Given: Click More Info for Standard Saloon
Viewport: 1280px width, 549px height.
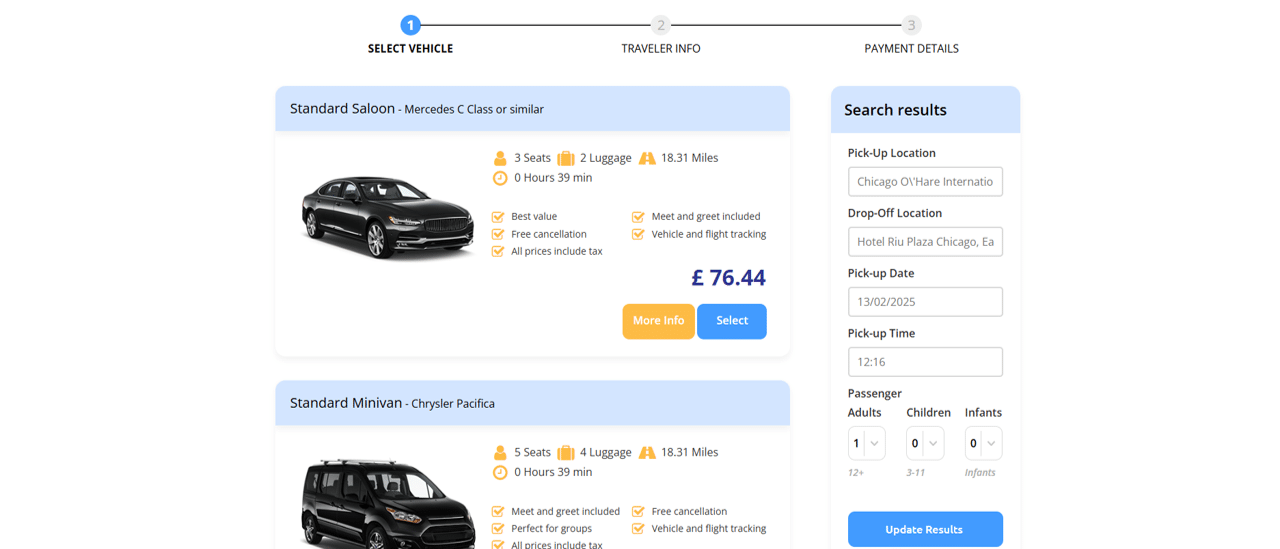Looking at the screenshot, I should tap(658, 321).
